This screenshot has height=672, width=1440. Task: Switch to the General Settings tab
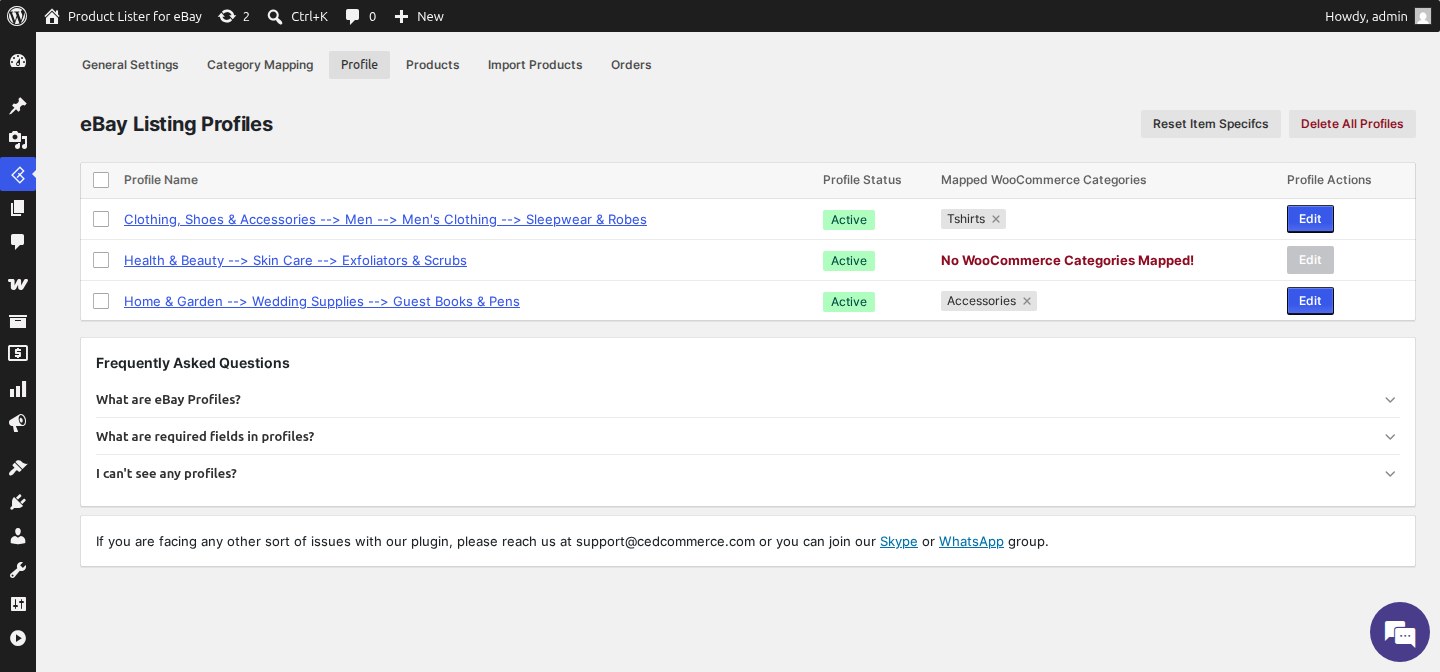click(130, 65)
